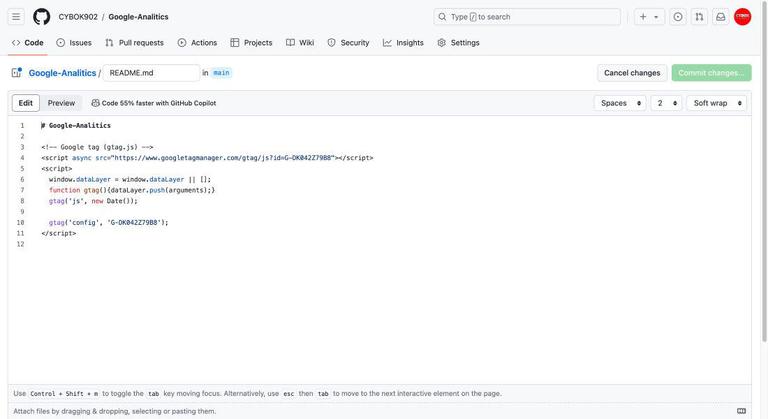Screen dimensions: 768x419
Task: Click line number 12 in gutter
Action: coord(20,244)
